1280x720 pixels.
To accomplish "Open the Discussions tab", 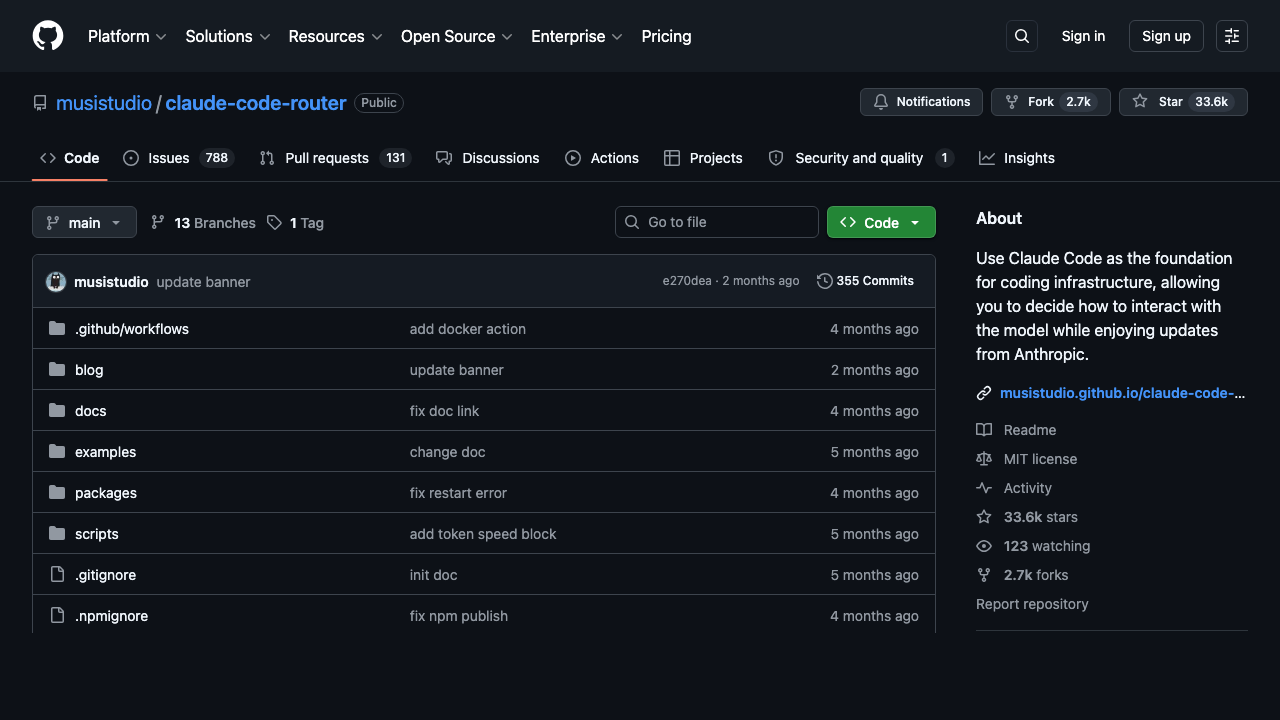I will click(488, 158).
